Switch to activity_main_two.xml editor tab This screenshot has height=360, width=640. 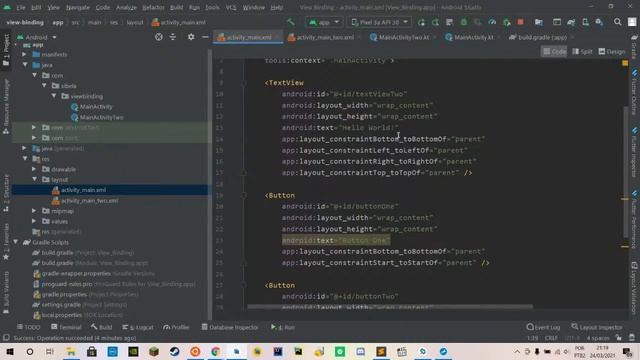tap(324, 37)
